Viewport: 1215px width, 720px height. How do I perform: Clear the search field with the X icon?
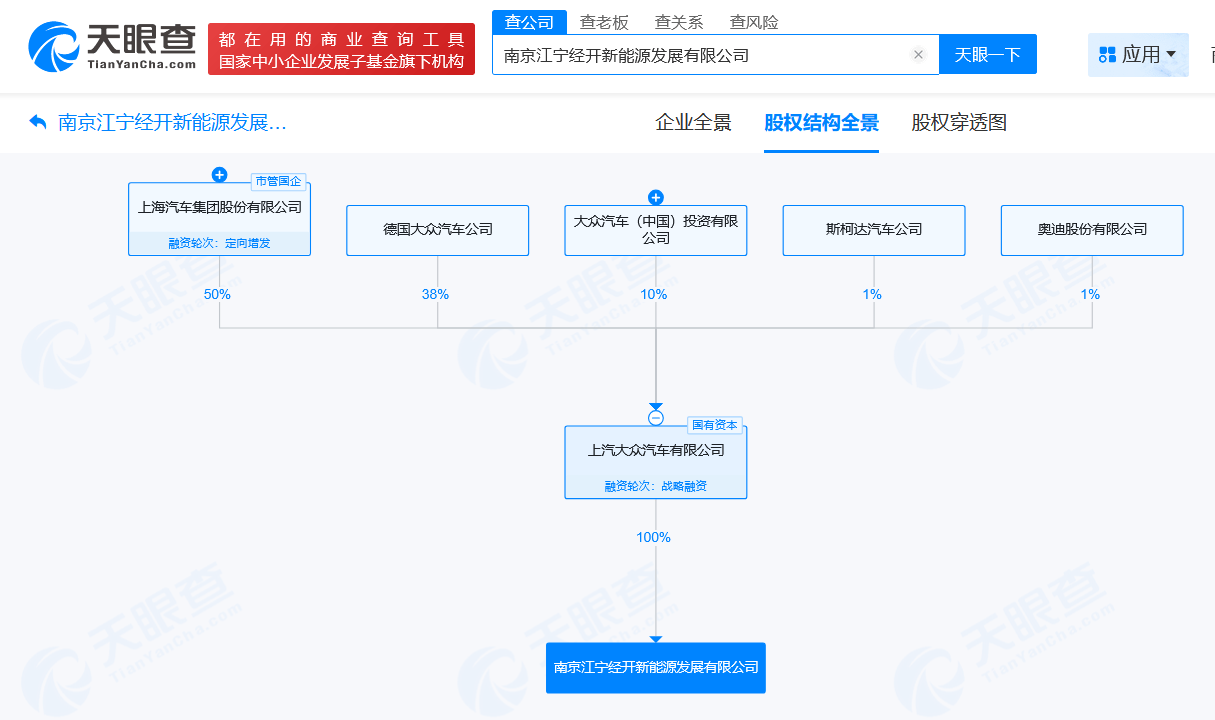(918, 55)
